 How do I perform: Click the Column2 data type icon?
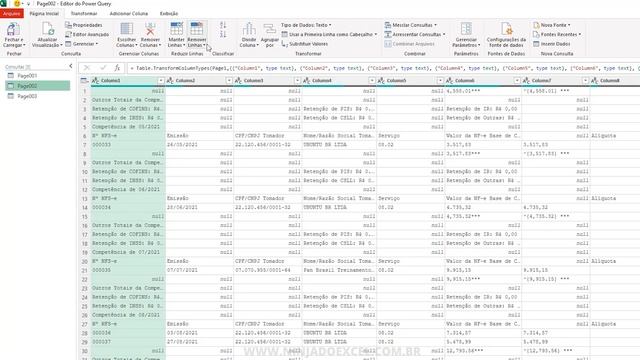pyautogui.click(x=171, y=81)
